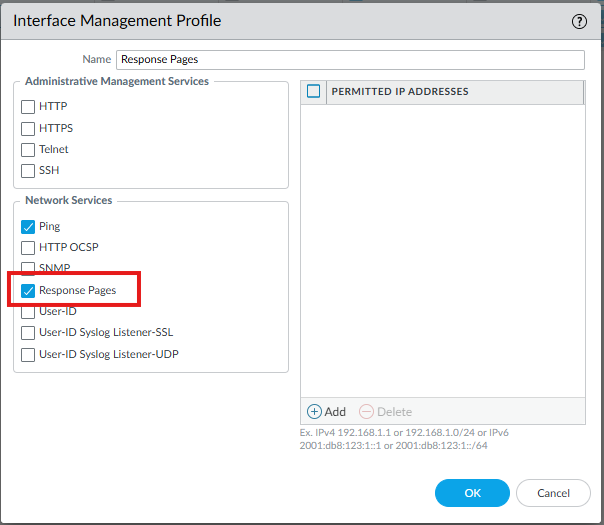604x525 pixels.
Task: Enable the HTTPS checkbox
Action: (28, 128)
